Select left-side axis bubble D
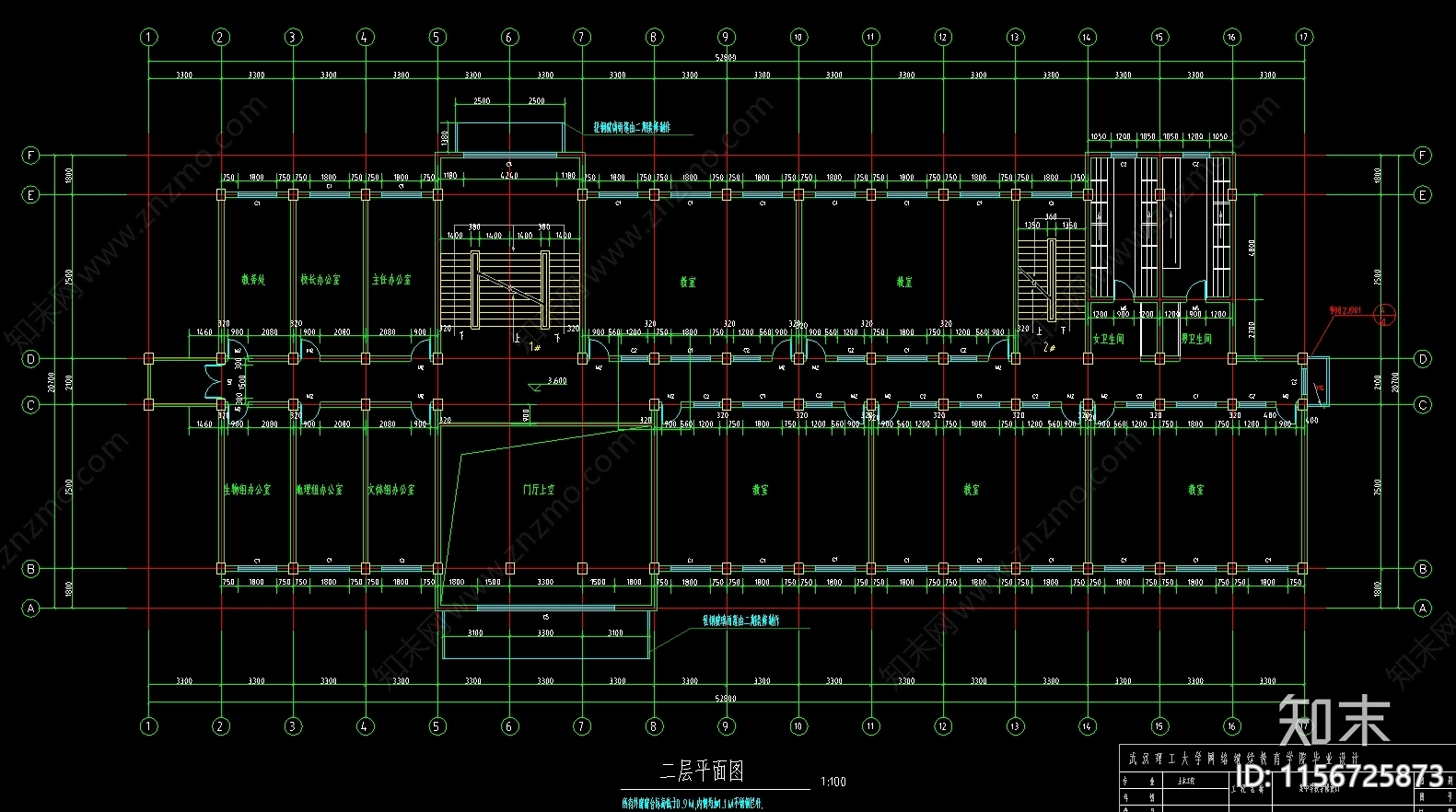The width and height of the screenshot is (1456, 812). [x=30, y=359]
